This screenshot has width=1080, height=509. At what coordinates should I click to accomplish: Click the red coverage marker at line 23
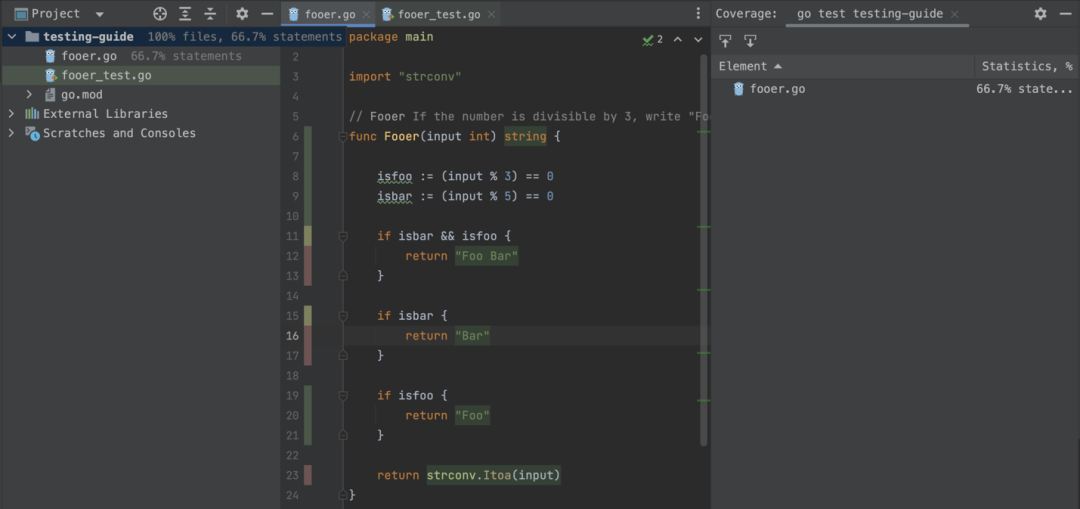308,475
